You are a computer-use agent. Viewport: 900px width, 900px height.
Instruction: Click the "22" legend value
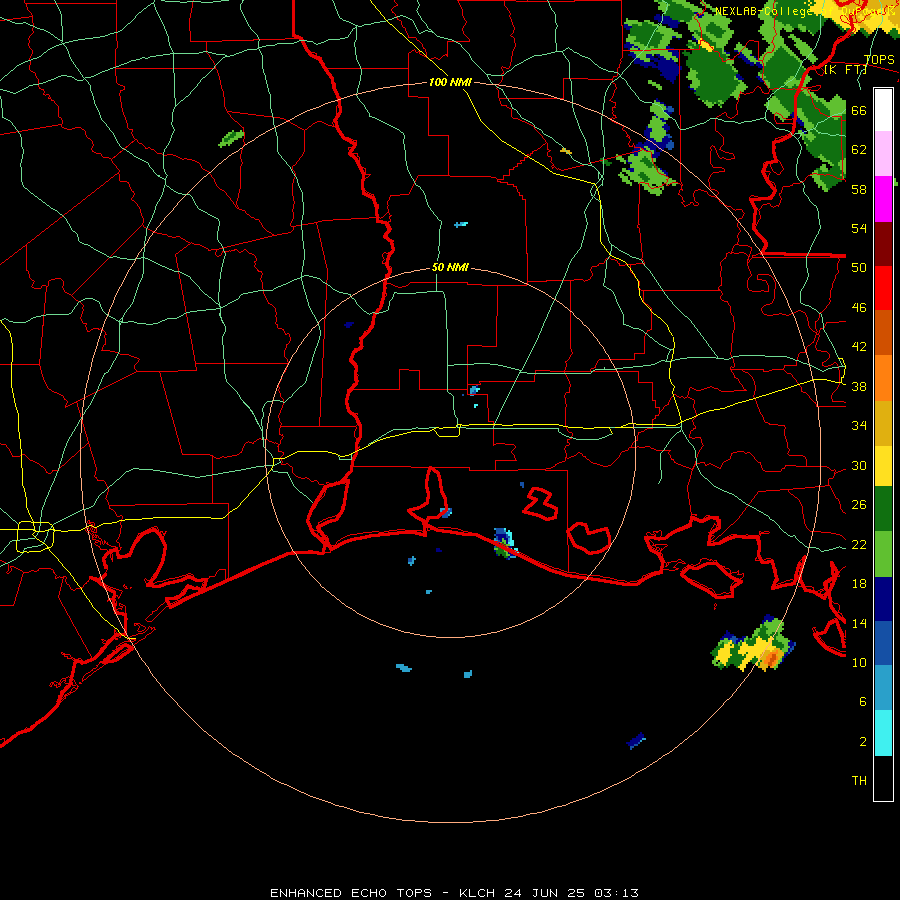coord(859,544)
